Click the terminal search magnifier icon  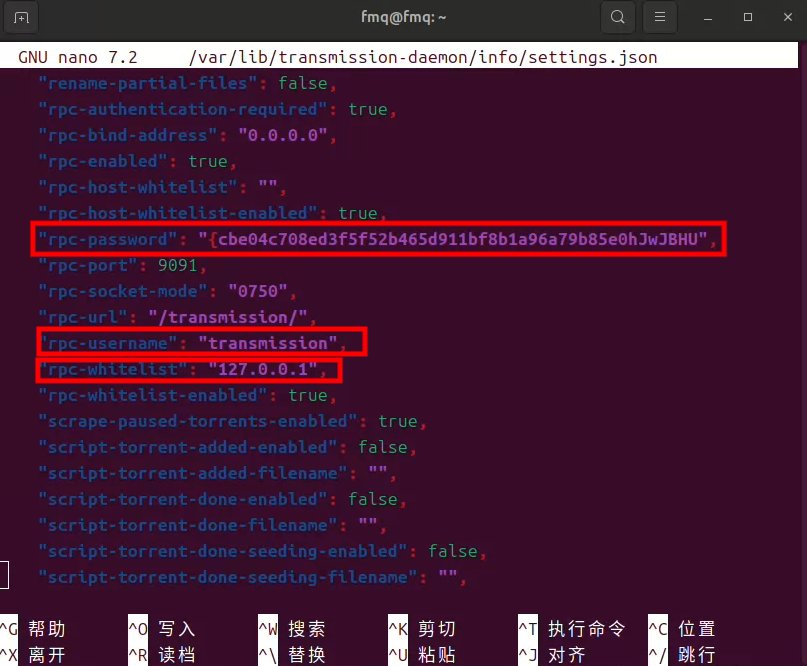(x=618, y=17)
